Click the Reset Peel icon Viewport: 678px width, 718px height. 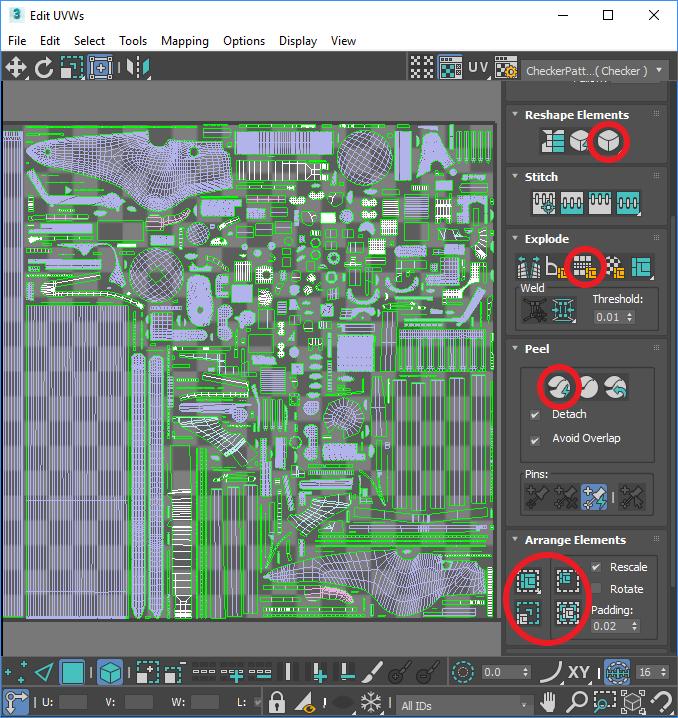[616, 387]
